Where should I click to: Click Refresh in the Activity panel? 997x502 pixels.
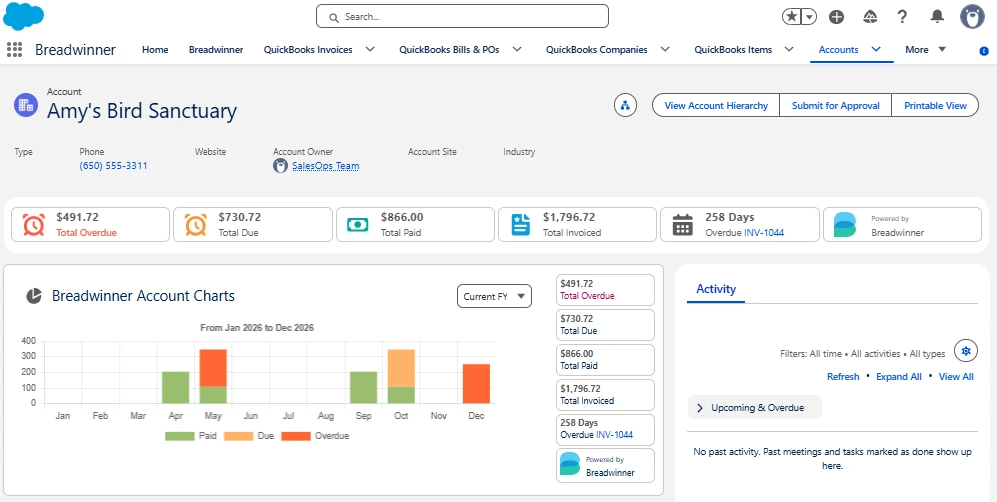click(x=843, y=377)
